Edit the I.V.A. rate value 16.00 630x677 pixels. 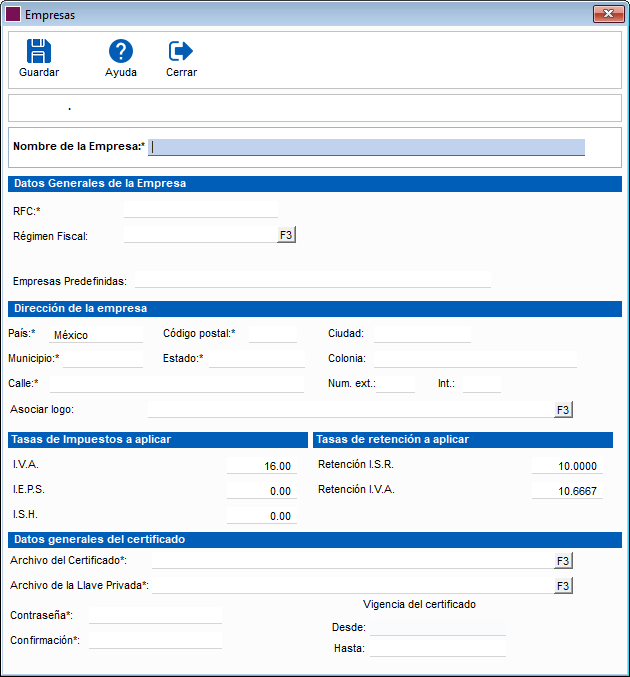click(x=261, y=466)
